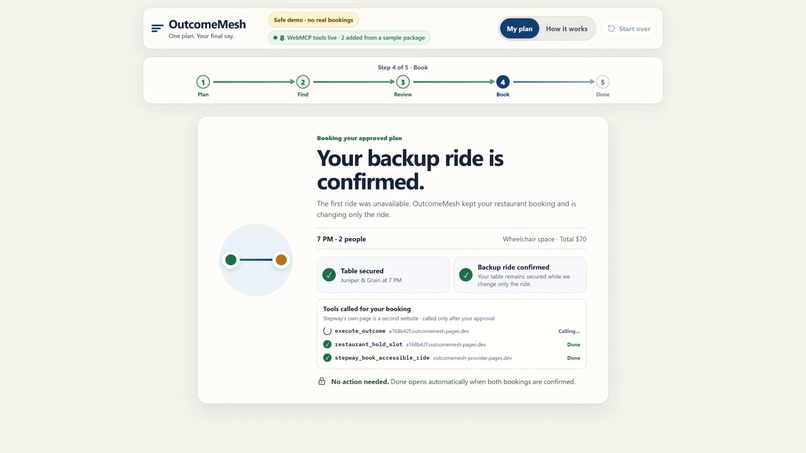Click the restaurant_hold_slot tool name
This screenshot has width=806, height=453.
pyautogui.click(x=369, y=345)
